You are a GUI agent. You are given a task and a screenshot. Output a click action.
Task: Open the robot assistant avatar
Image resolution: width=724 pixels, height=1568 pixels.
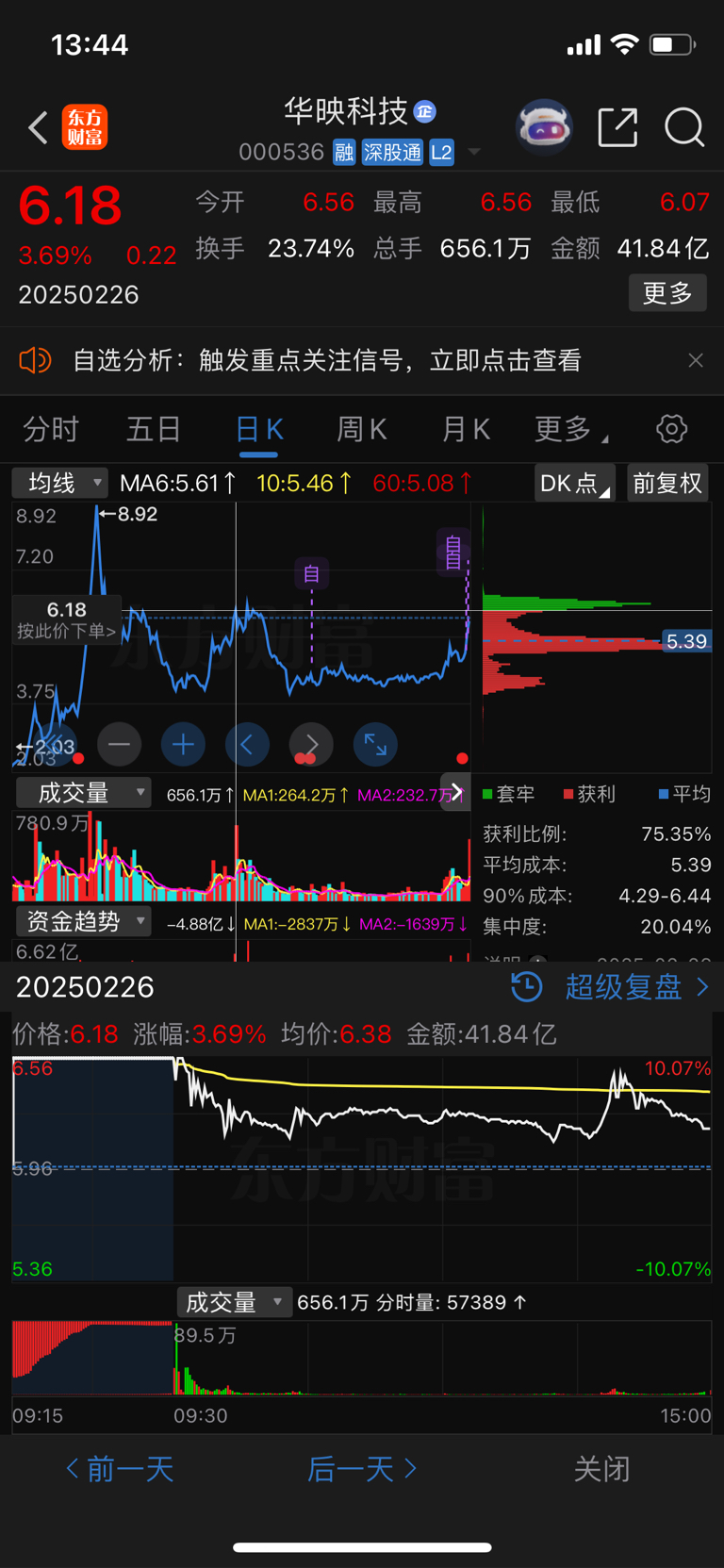click(x=544, y=126)
